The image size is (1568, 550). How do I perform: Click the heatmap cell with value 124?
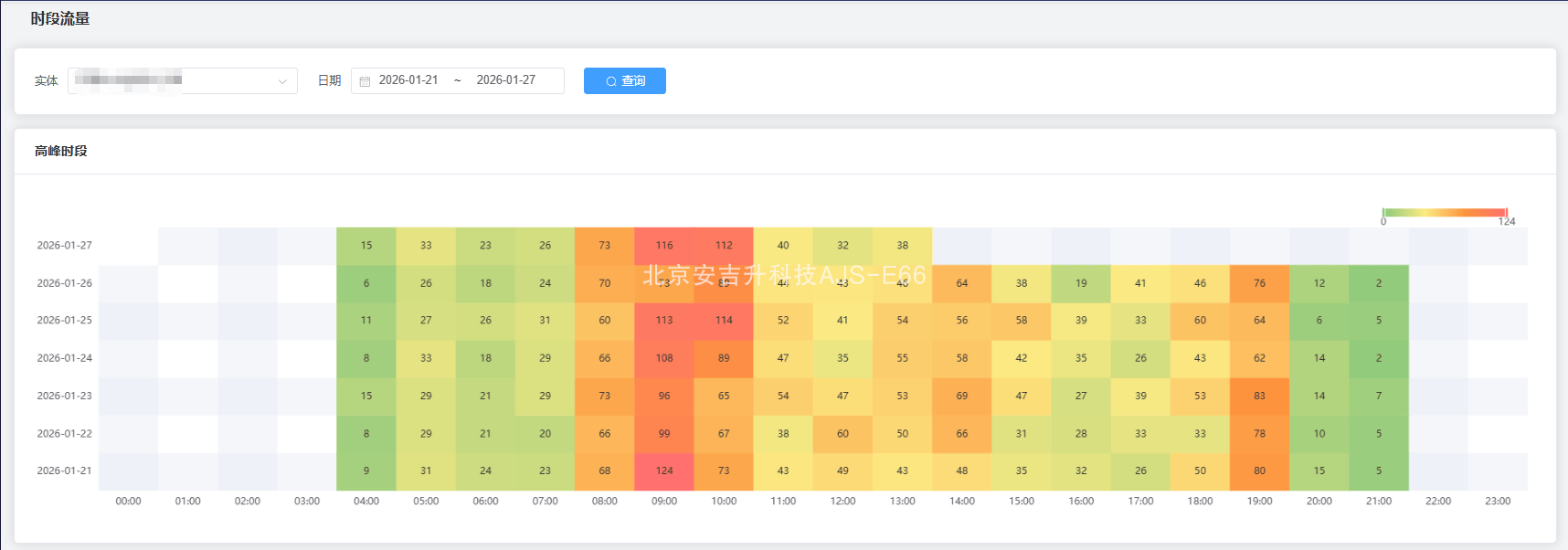(664, 471)
